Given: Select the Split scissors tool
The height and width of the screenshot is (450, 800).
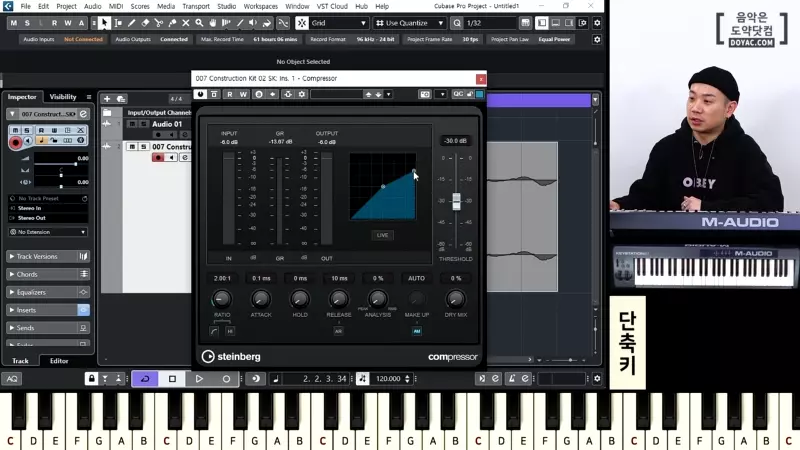Looking at the screenshot, I should pos(159,23).
